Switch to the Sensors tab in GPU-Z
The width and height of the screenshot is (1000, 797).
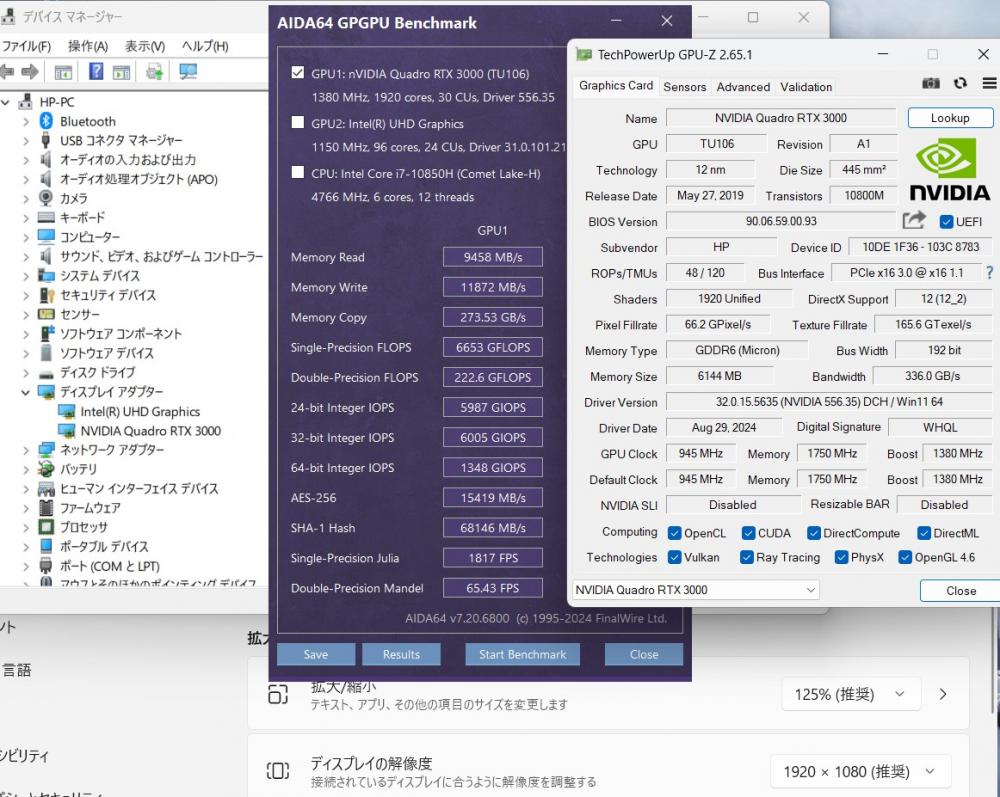click(x=684, y=87)
